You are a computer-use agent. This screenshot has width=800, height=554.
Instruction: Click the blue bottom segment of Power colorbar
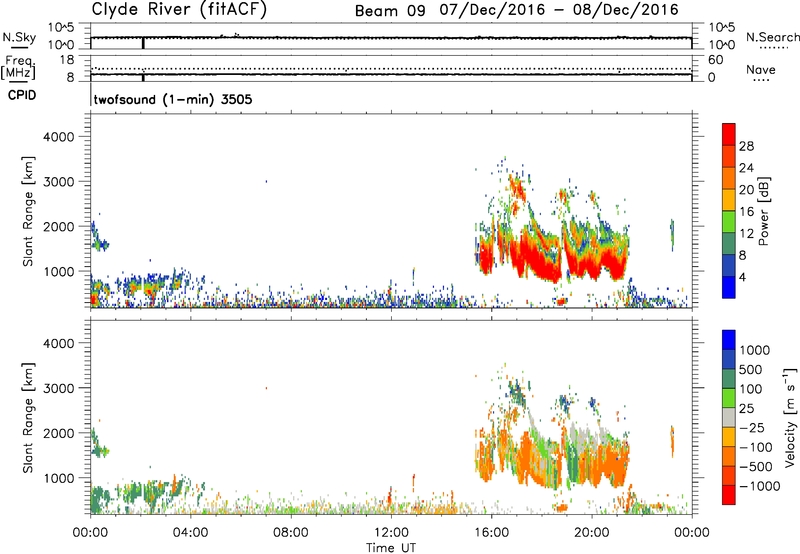(729, 287)
